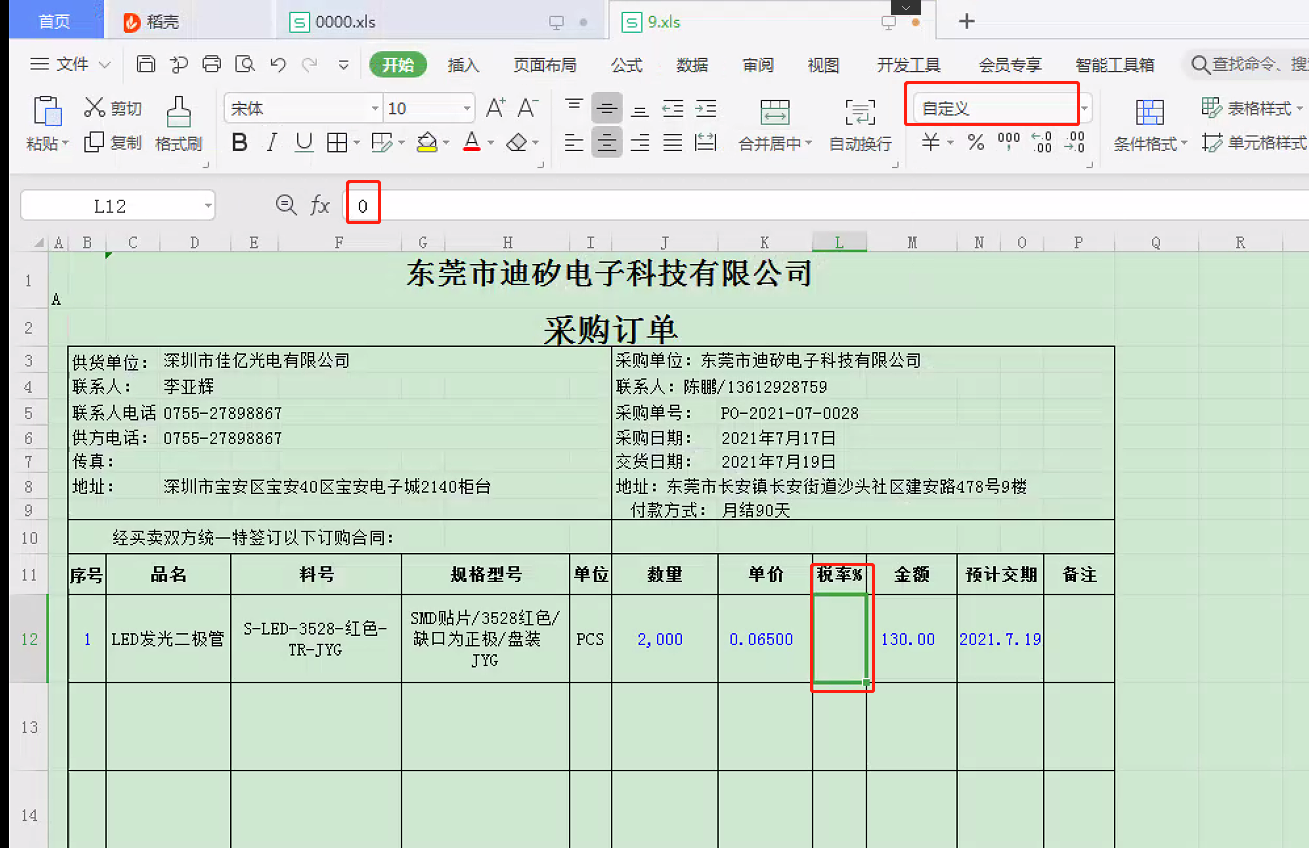Switch to the 插入 ribbon tab
This screenshot has width=1309, height=848.
(x=464, y=65)
